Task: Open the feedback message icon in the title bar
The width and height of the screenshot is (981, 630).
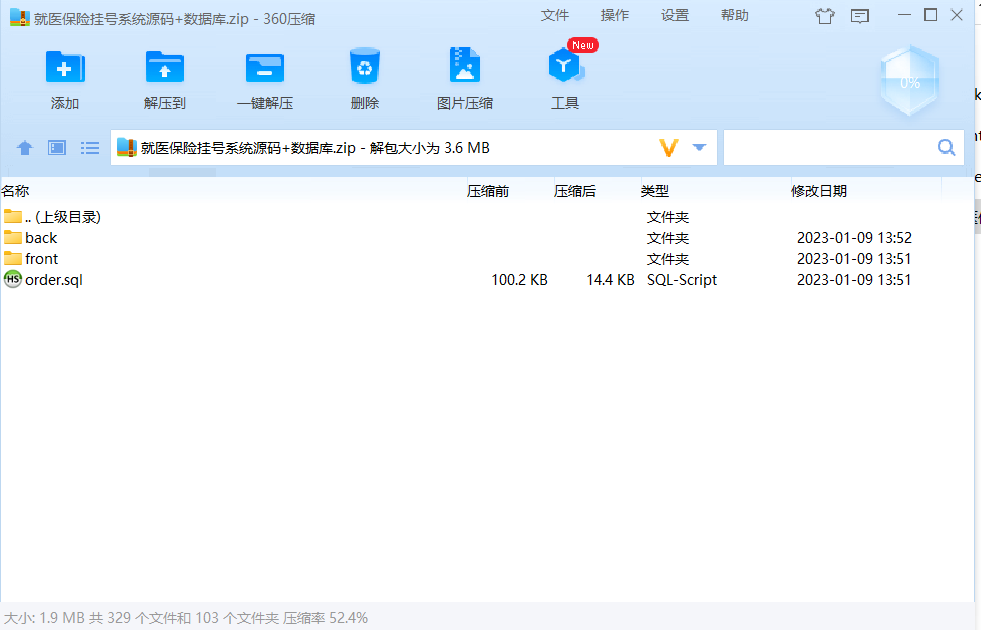Action: tap(860, 16)
